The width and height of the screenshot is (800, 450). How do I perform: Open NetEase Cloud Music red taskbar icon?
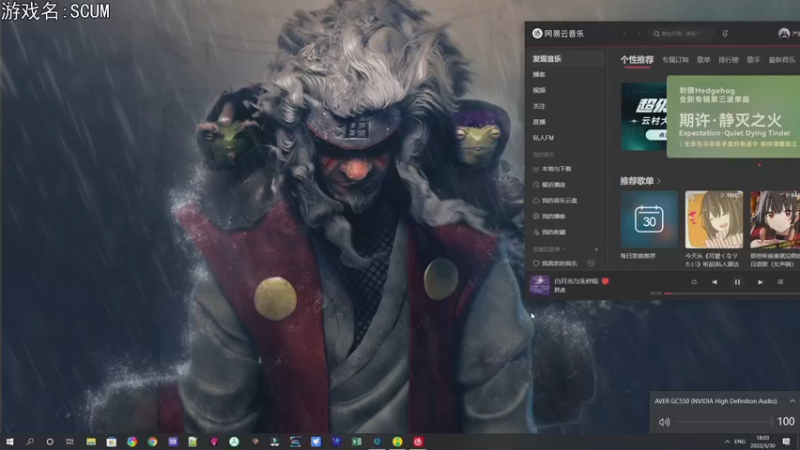click(418, 442)
